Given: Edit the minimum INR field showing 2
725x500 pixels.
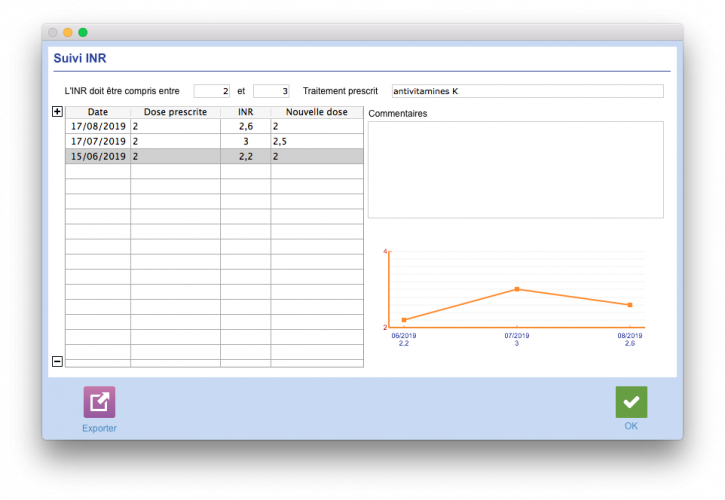Looking at the screenshot, I should 212,91.
